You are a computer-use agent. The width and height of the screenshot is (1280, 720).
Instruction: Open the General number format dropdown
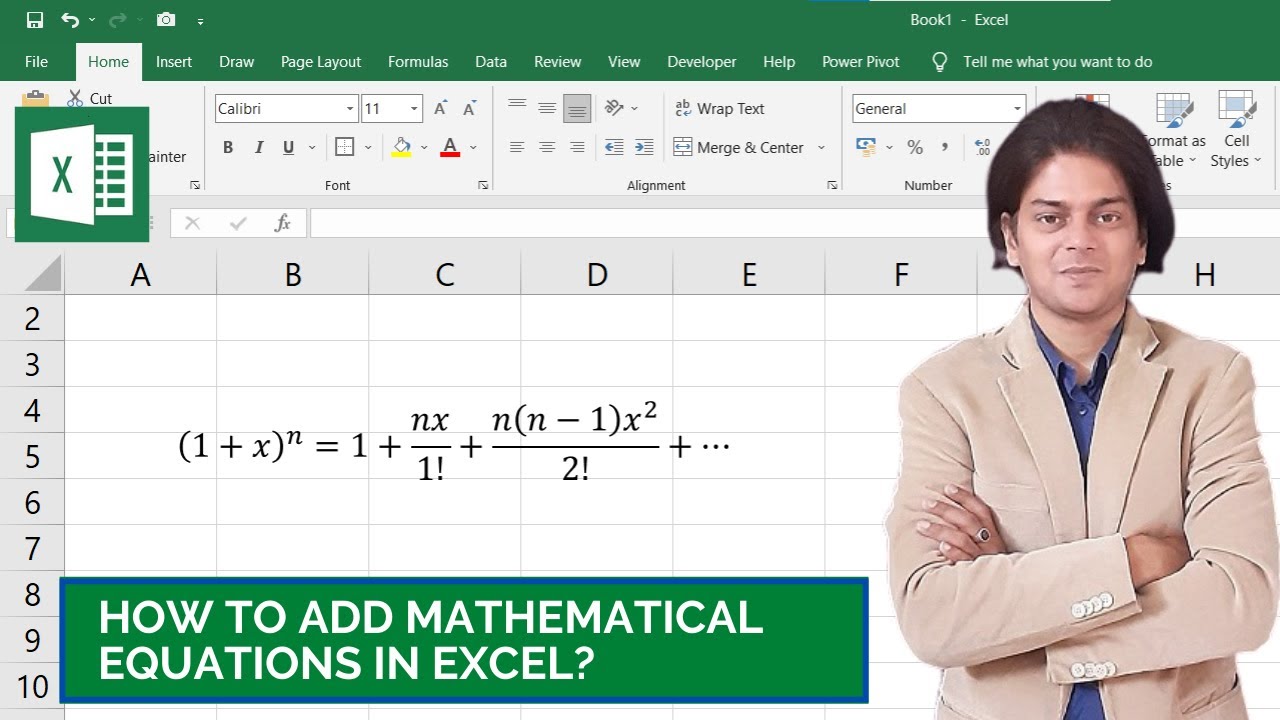pyautogui.click(x=1017, y=109)
